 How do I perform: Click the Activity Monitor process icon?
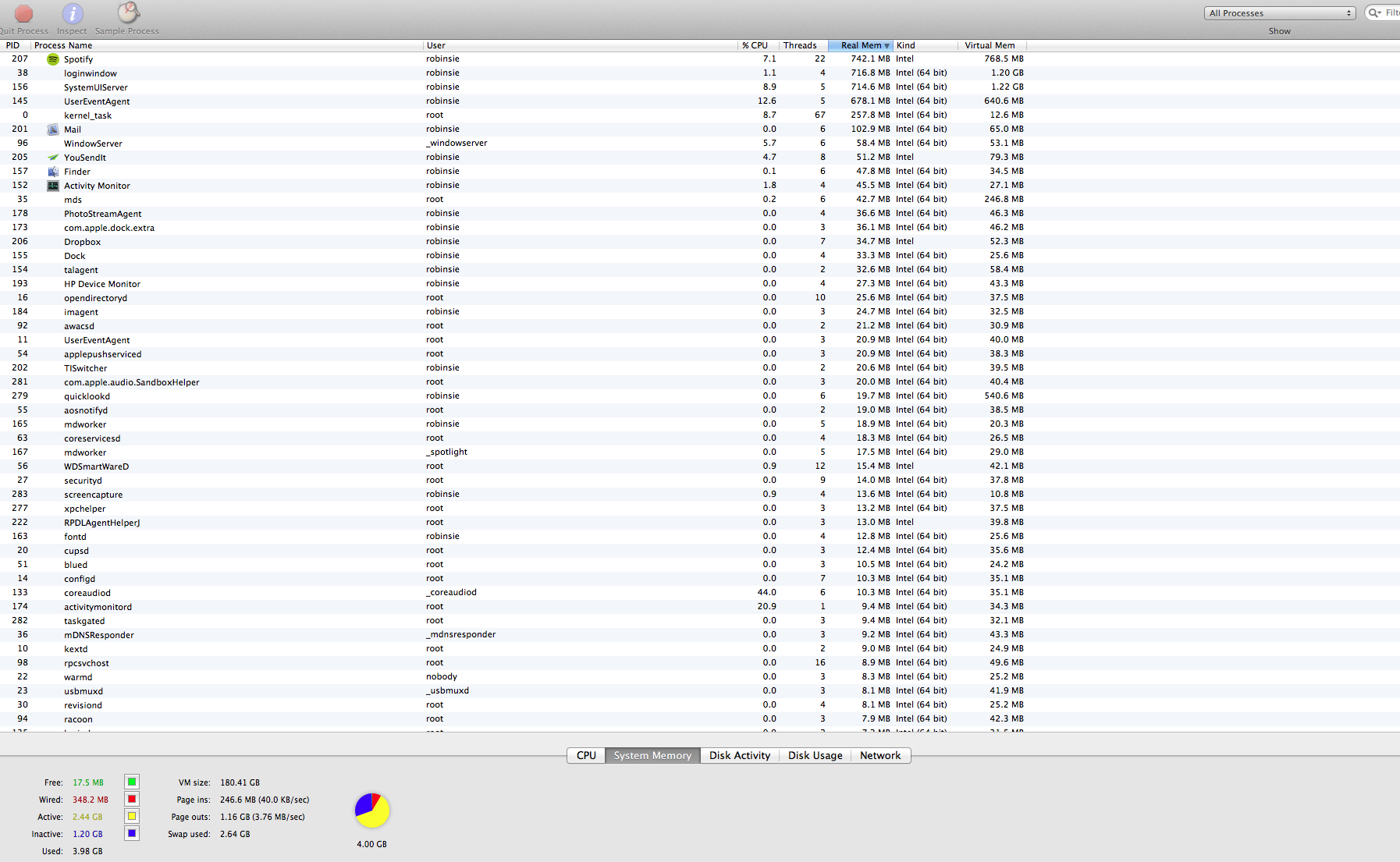[53, 186]
